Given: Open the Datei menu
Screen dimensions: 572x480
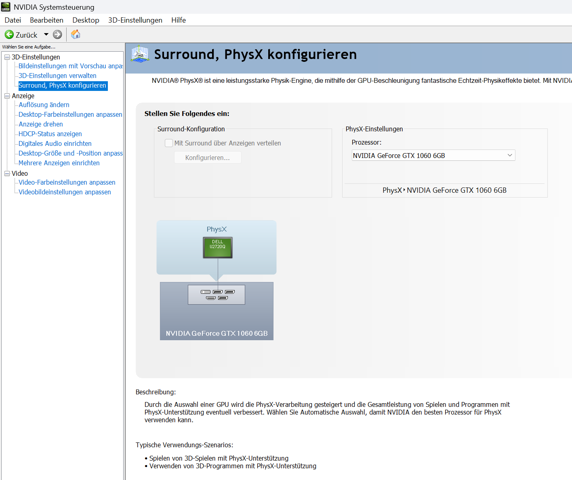Looking at the screenshot, I should pyautogui.click(x=13, y=20).
